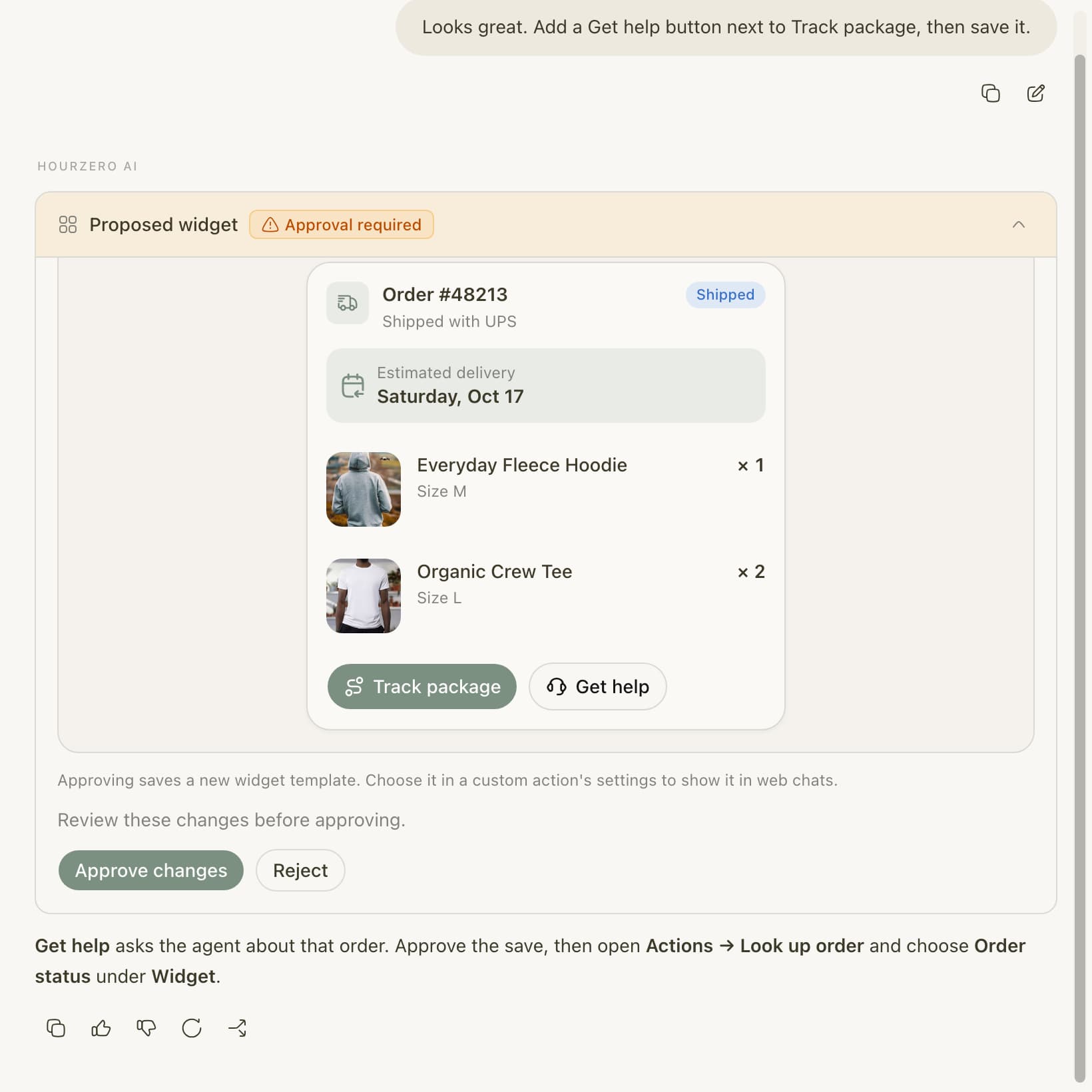The width and height of the screenshot is (1092, 1092).
Task: Copy the assistant response below the widget
Action: tap(56, 1028)
